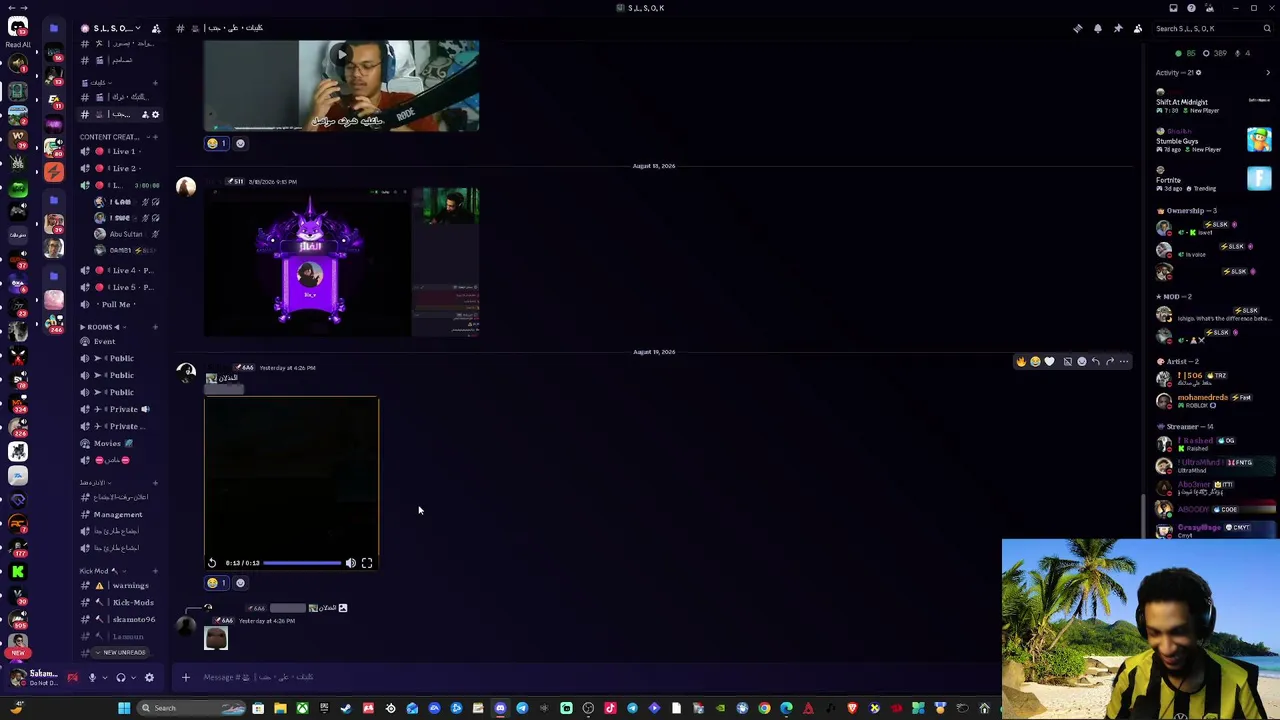
Task: Join the Pull Me voice channel
Action: pyautogui.click(x=120, y=304)
